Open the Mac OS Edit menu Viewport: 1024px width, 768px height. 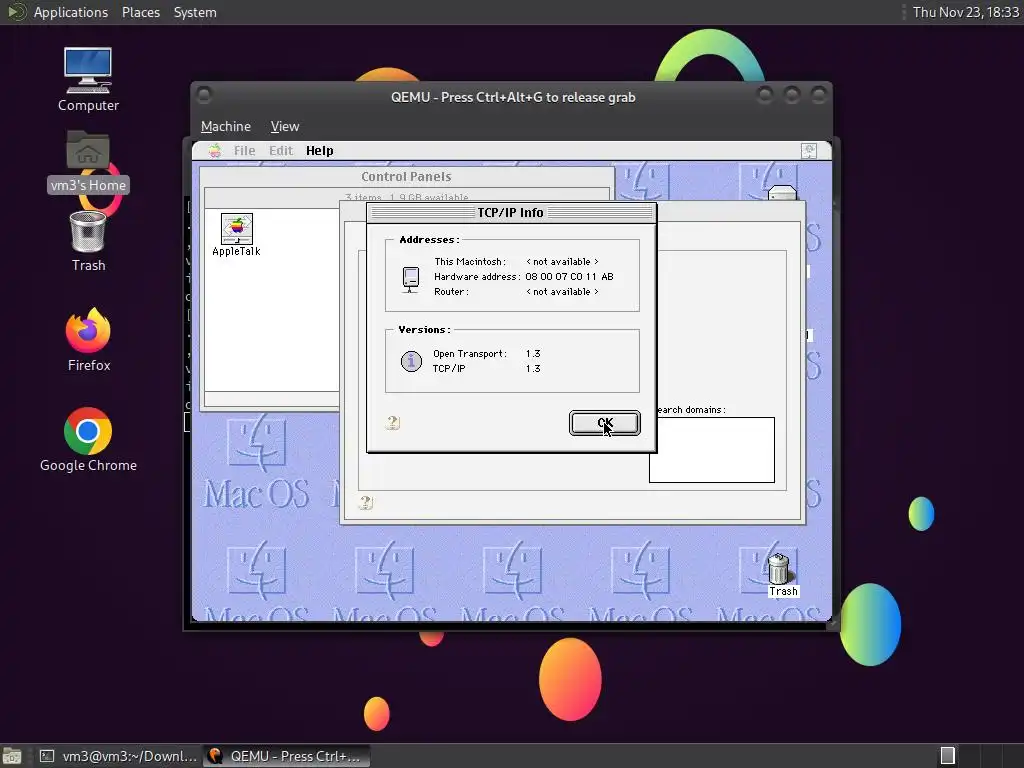click(x=281, y=151)
